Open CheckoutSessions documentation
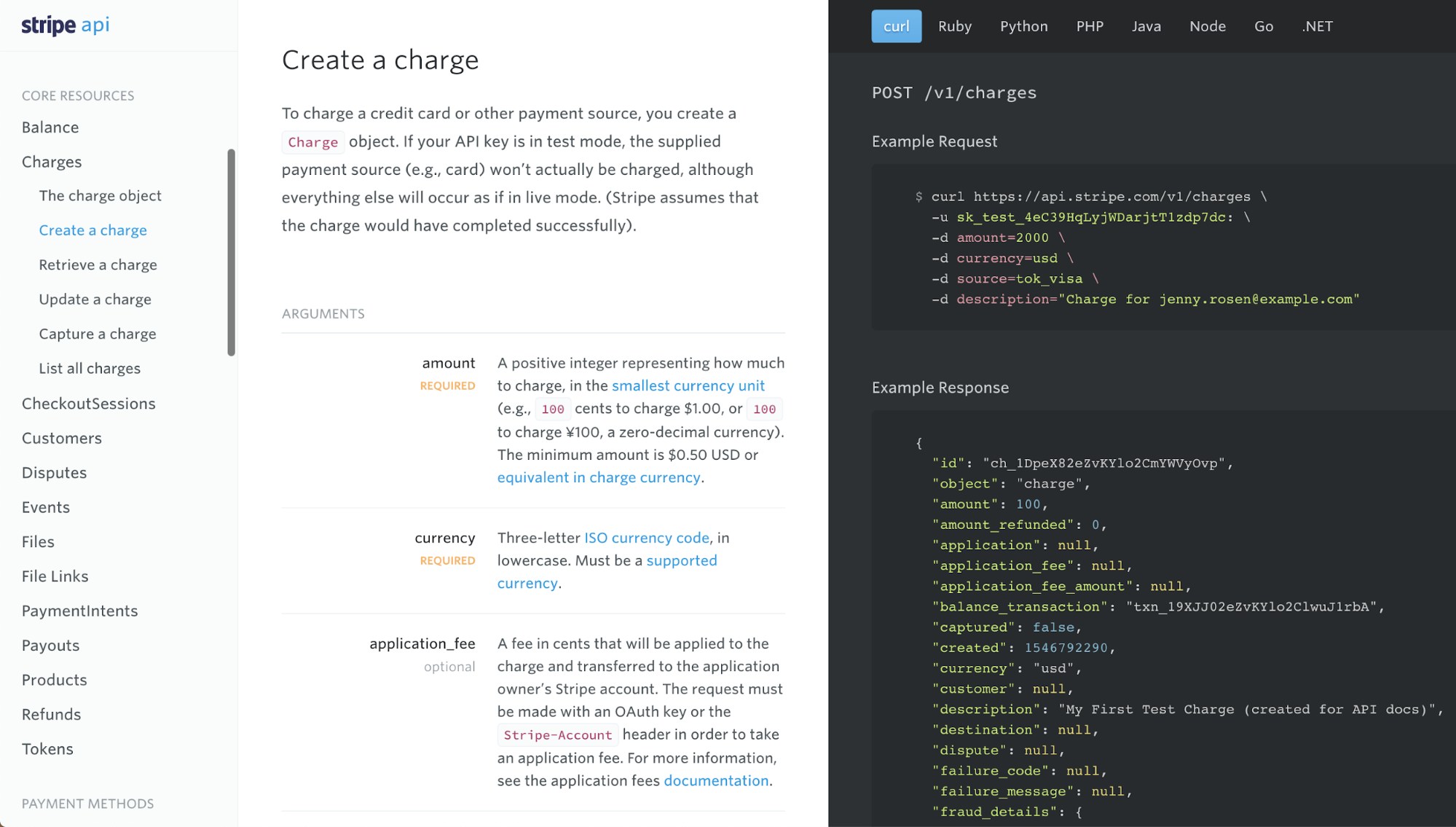The height and width of the screenshot is (827, 1456). [88, 403]
